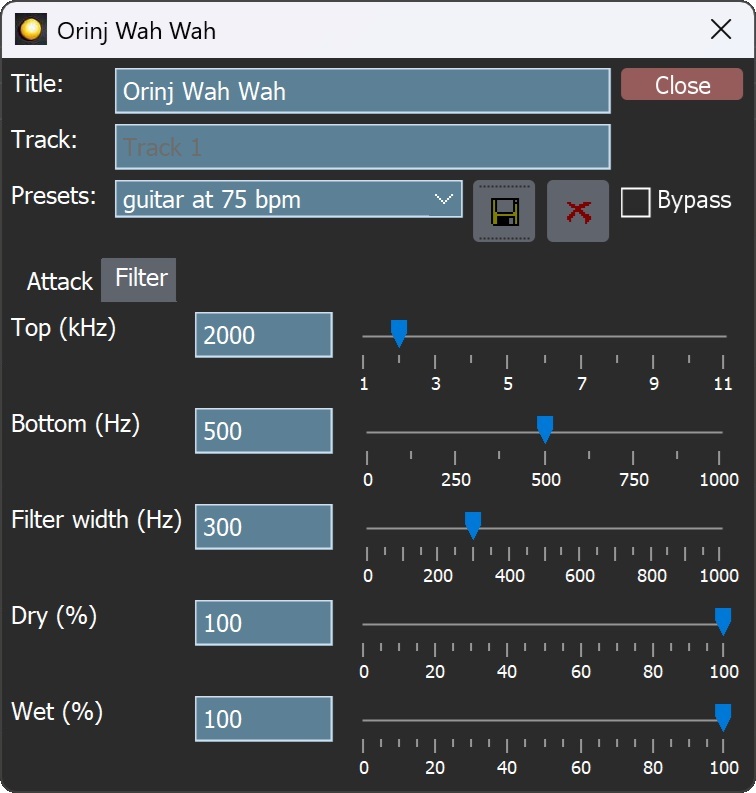Click the Bottom (Hz) slider handle
This screenshot has height=793, width=756.
[545, 429]
